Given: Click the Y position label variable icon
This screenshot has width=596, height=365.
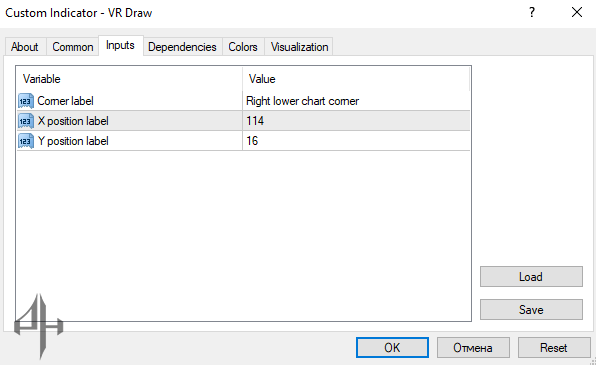Looking at the screenshot, I should pos(26,141).
